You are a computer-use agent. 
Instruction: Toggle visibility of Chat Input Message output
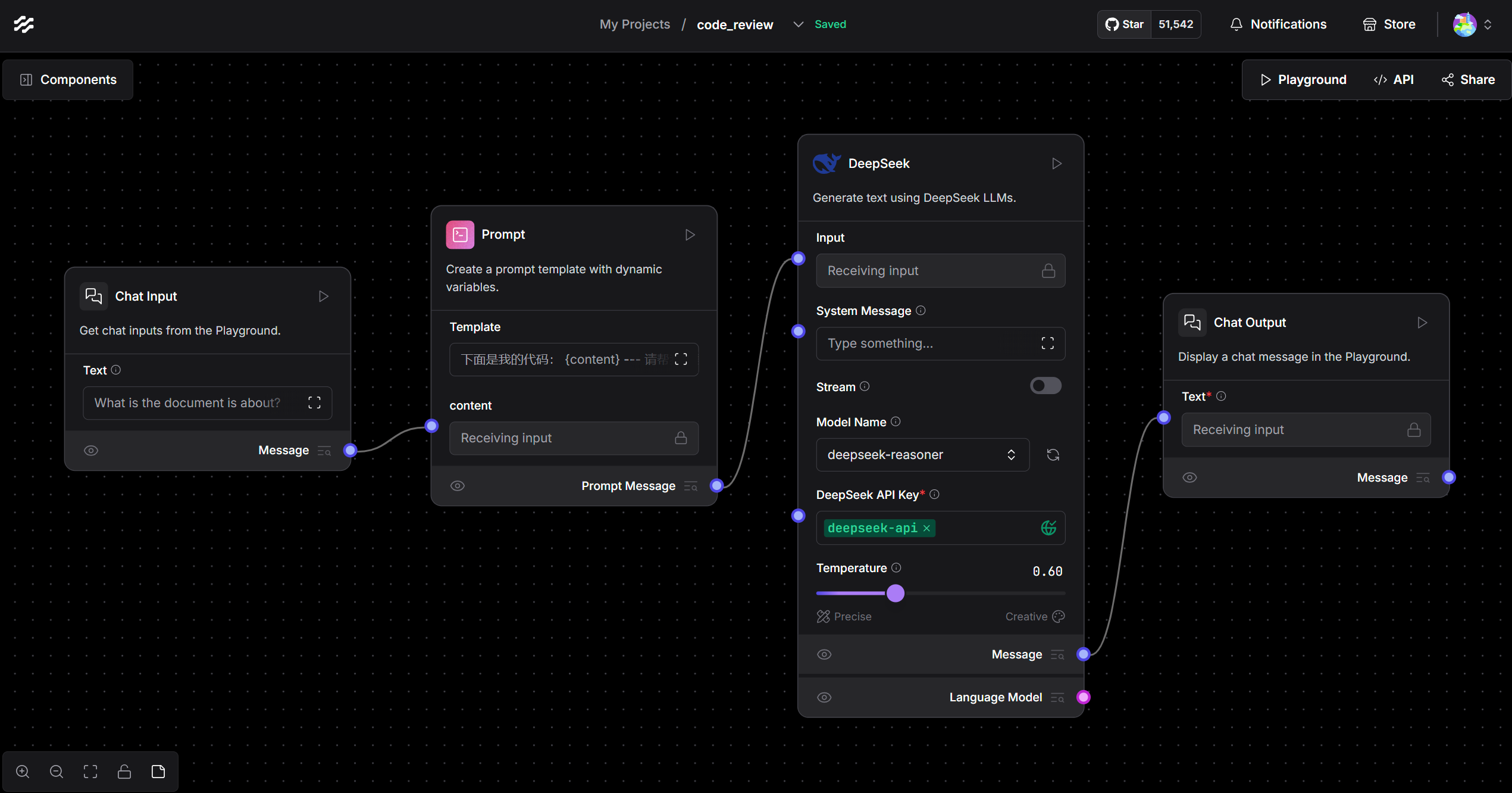pyautogui.click(x=91, y=451)
